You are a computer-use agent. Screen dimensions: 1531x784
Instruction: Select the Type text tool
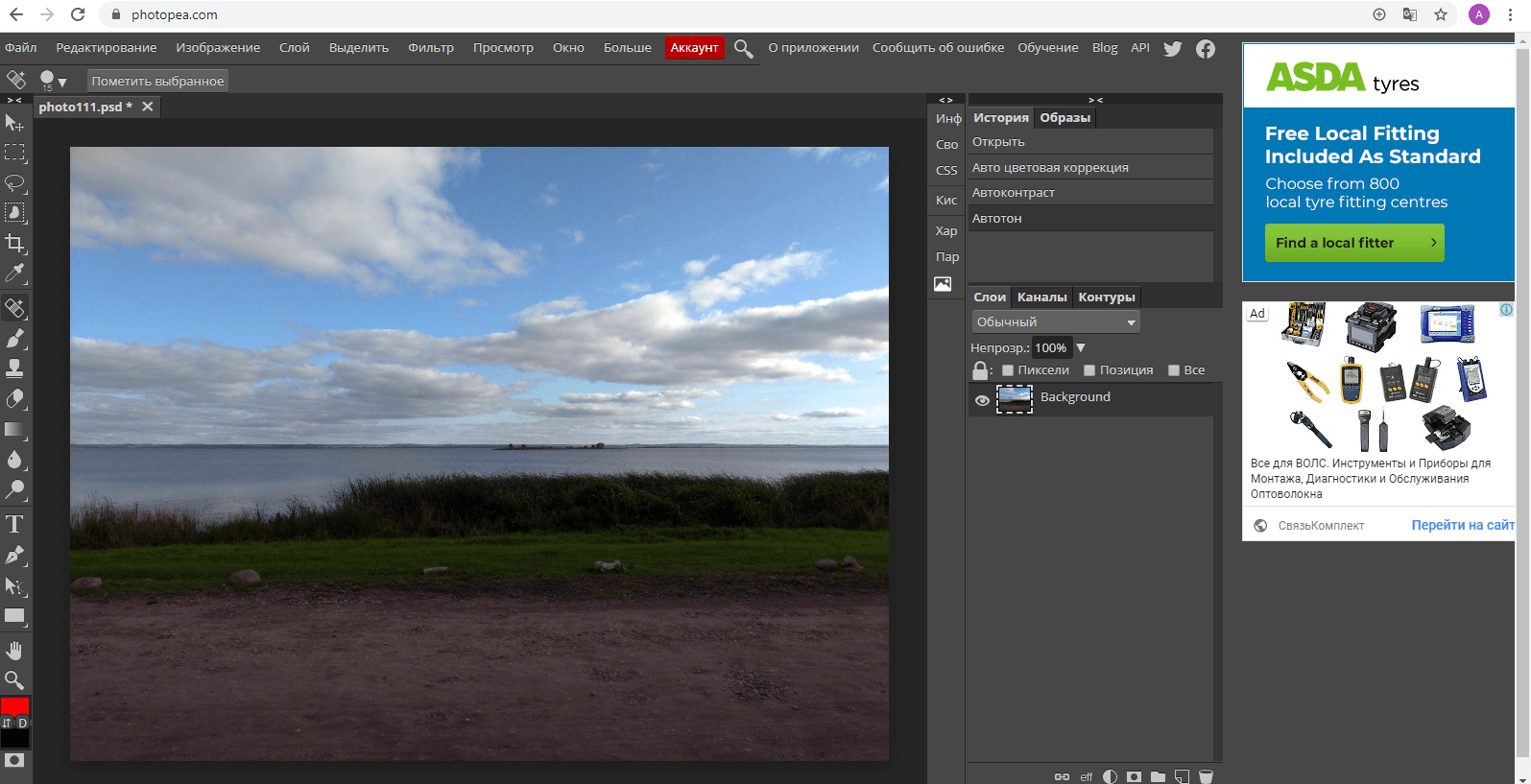pos(14,524)
